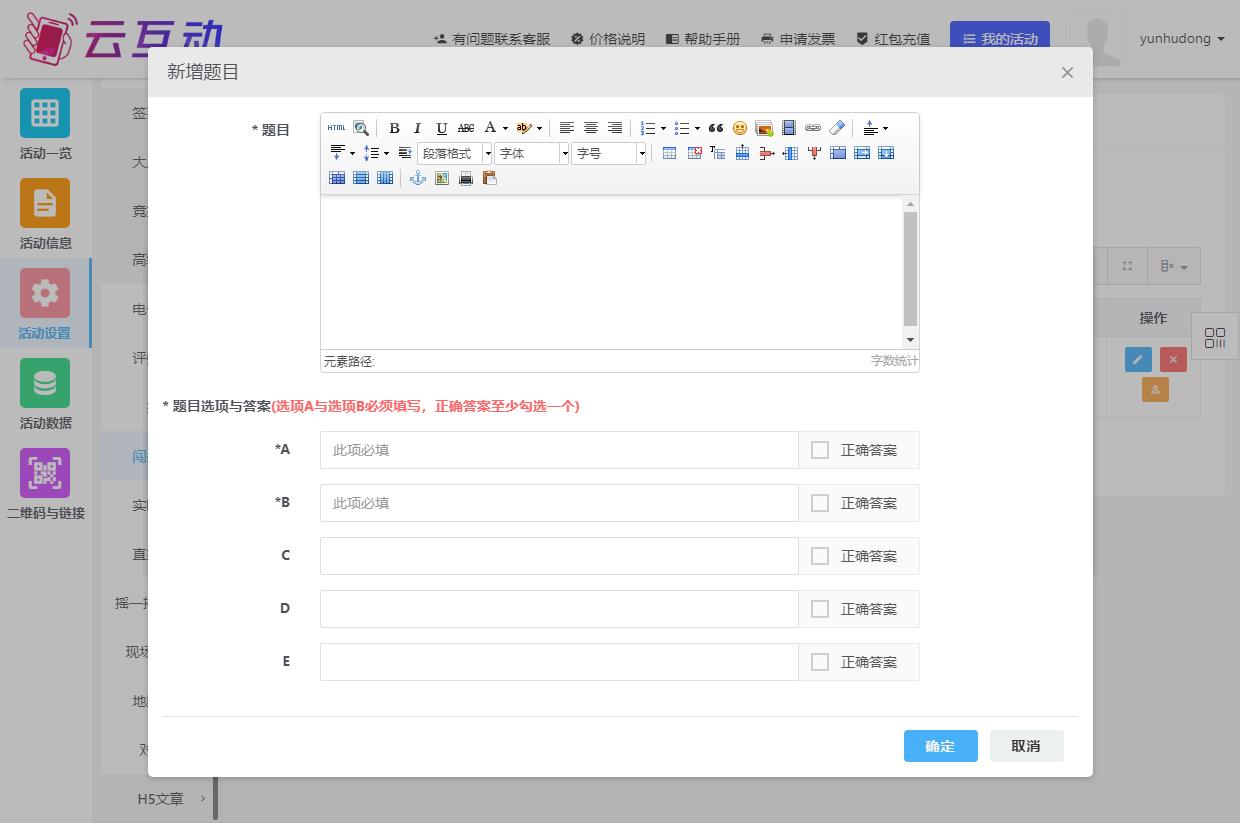
Task: Open 活动数据 sidebar icon
Action: [45, 383]
